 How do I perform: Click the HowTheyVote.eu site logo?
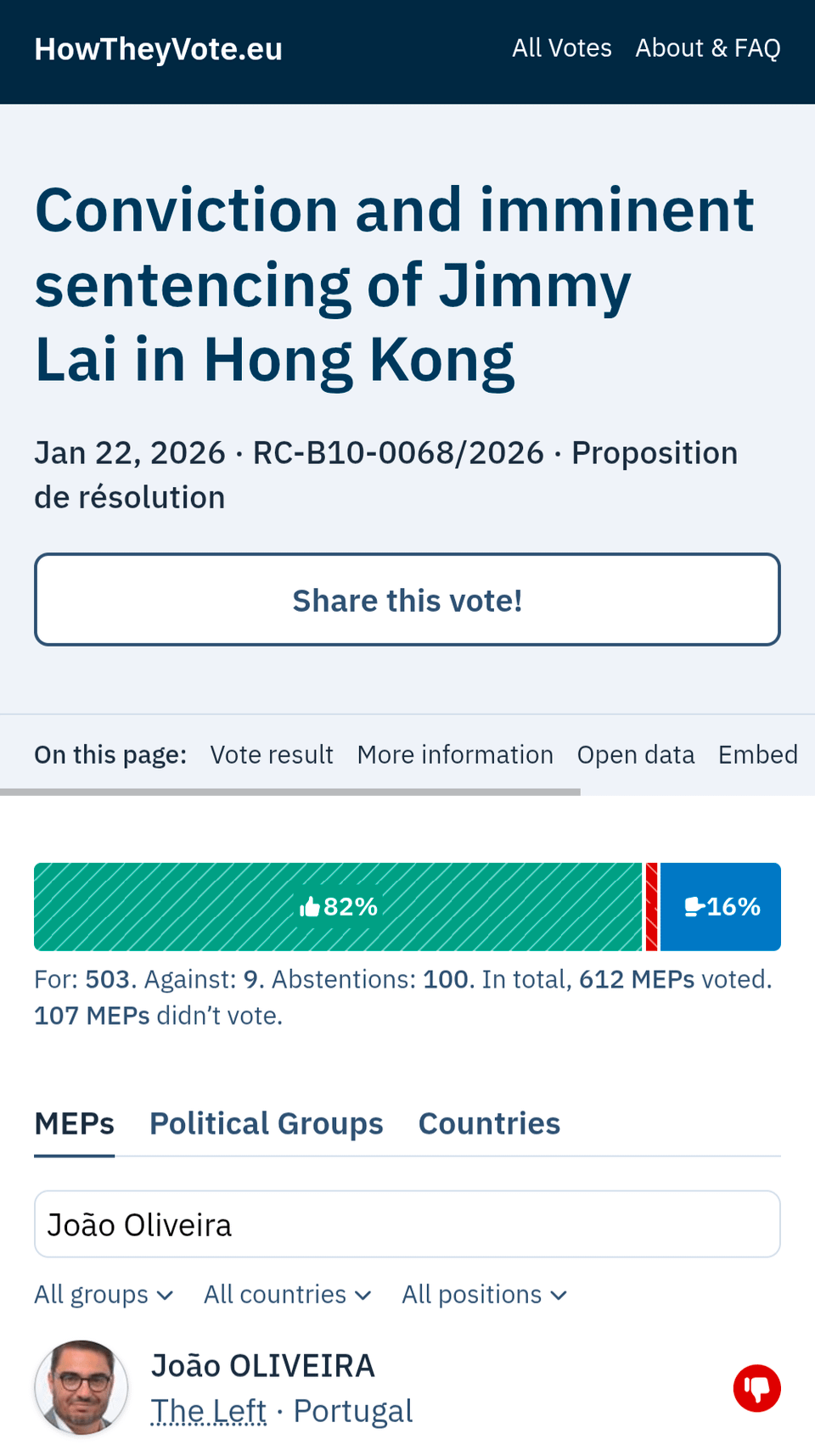pyautogui.click(x=158, y=49)
